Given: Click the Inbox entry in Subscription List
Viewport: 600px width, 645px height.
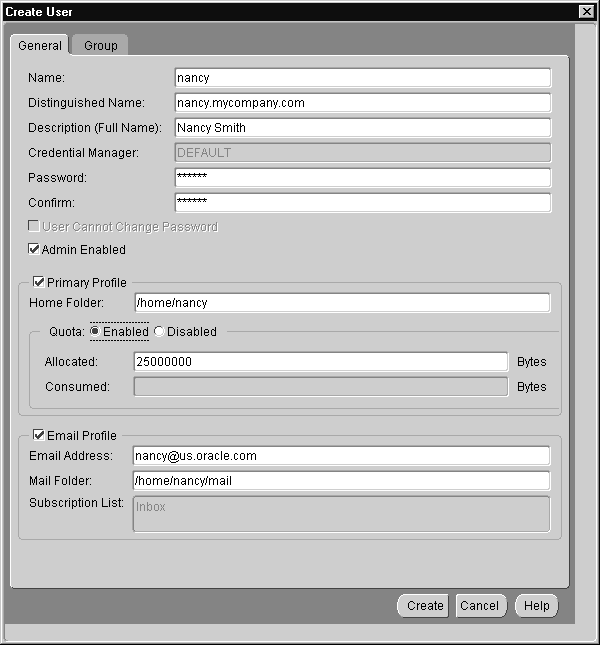Looking at the screenshot, I should pyautogui.click(x=151, y=507).
